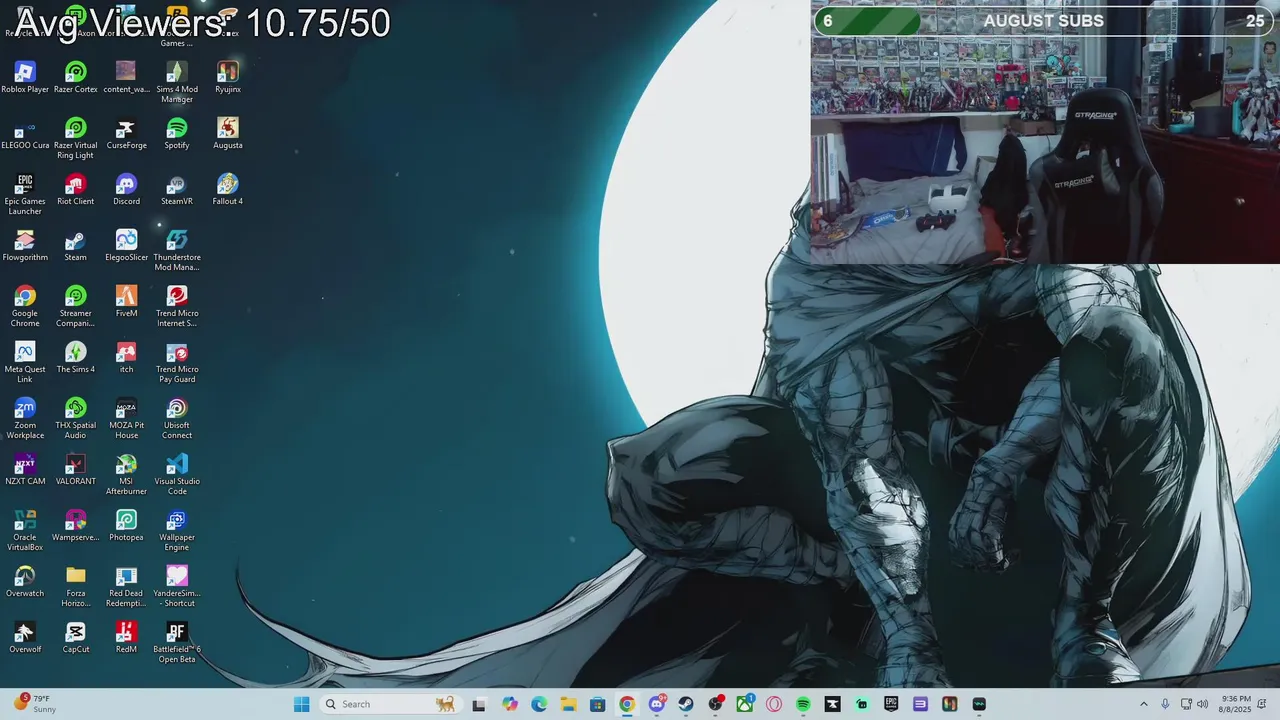Select the ElegooSlicer desktop icon
This screenshot has width=1280, height=720.
(x=126, y=245)
